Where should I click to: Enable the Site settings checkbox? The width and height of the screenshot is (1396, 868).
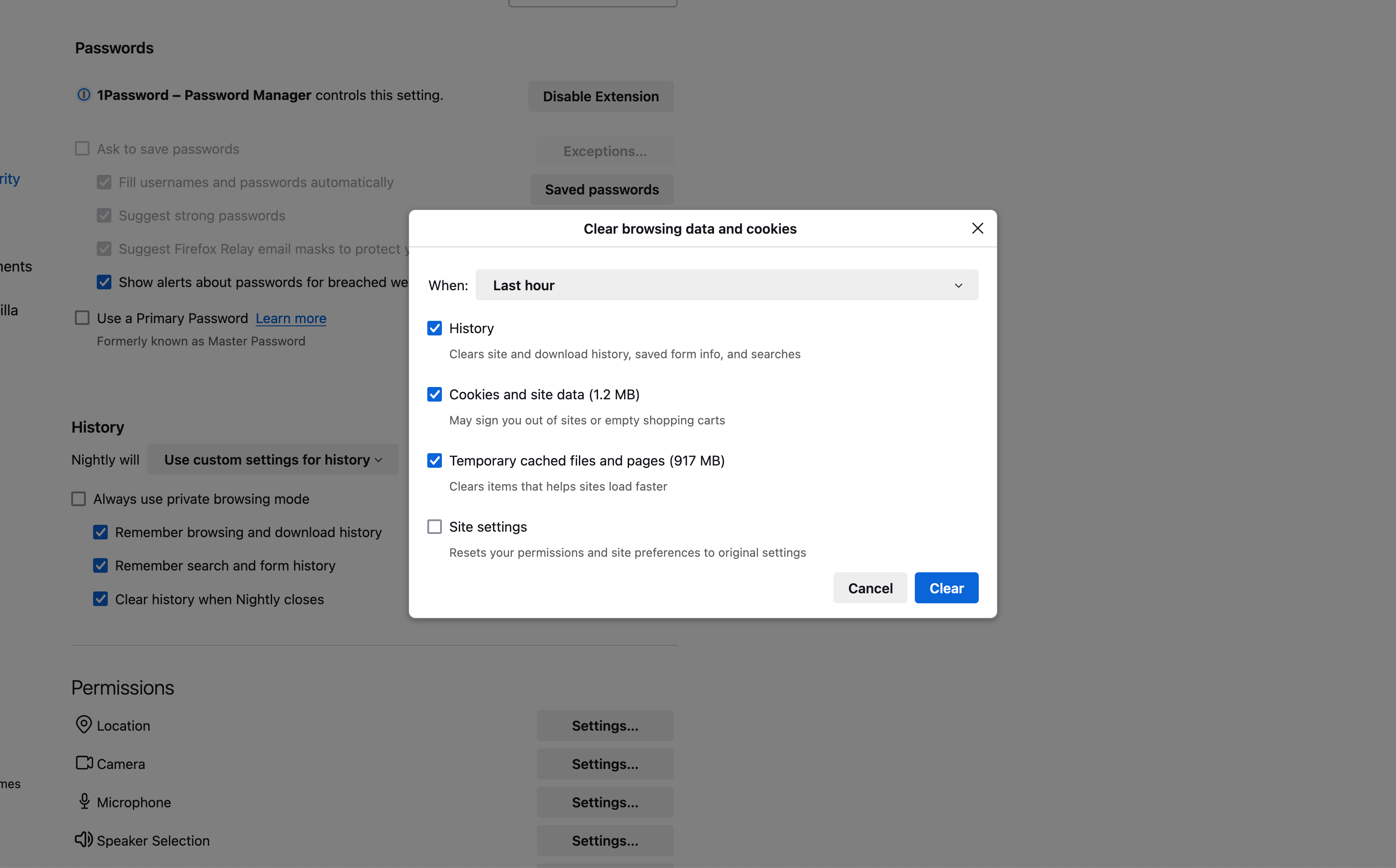(435, 527)
